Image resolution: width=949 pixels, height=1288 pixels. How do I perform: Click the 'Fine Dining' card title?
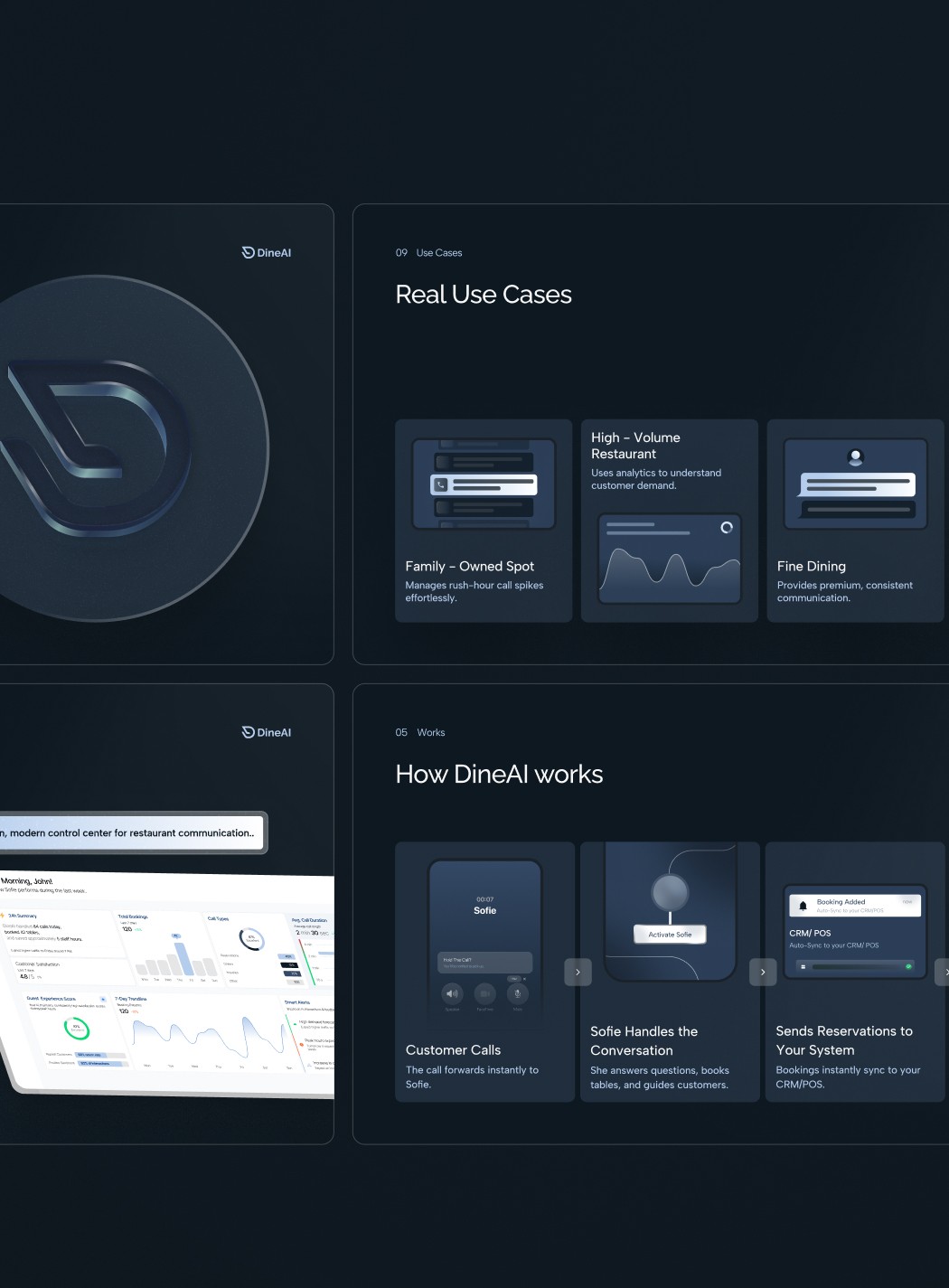(812, 567)
